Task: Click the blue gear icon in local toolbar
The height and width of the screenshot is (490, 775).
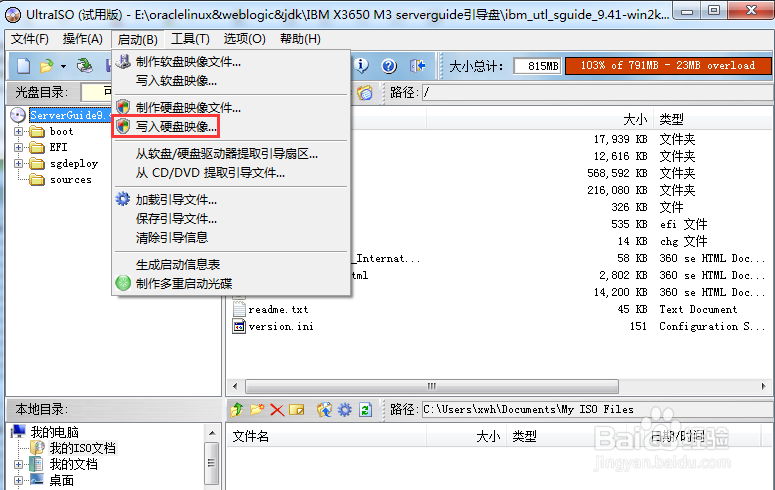Action: click(x=344, y=409)
